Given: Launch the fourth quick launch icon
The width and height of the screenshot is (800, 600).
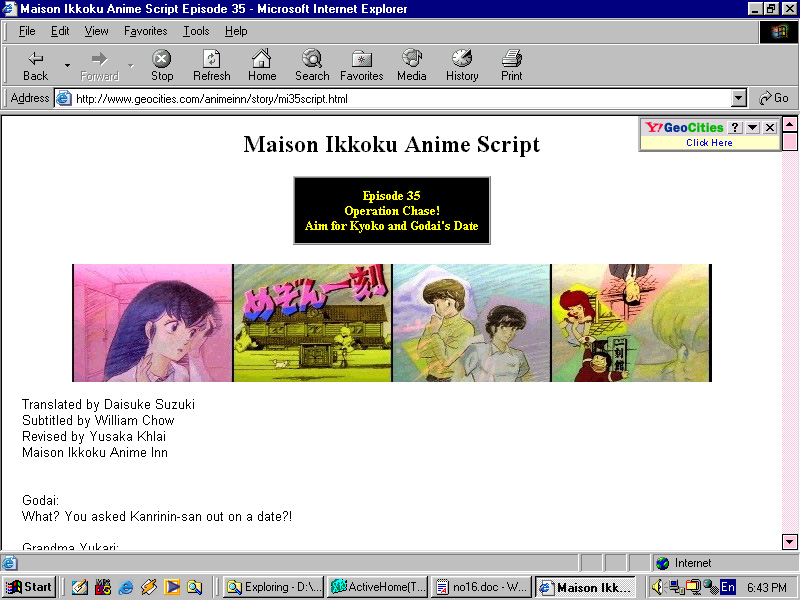Looking at the screenshot, I should pos(148,587).
